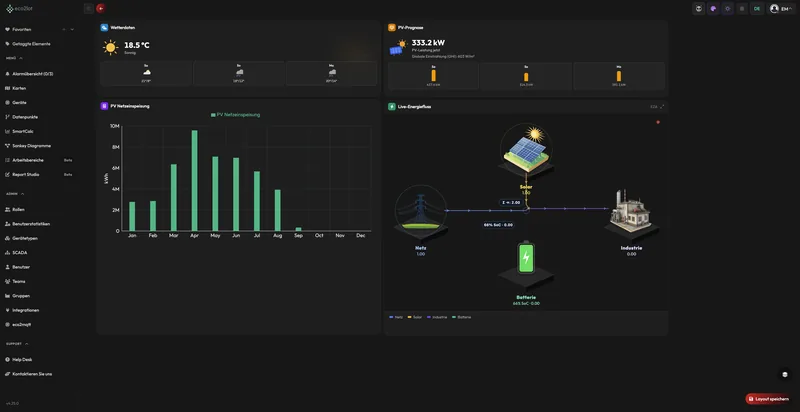This screenshot has height=412, width=800.
Task: Open Geräte page
Action: click(x=19, y=102)
